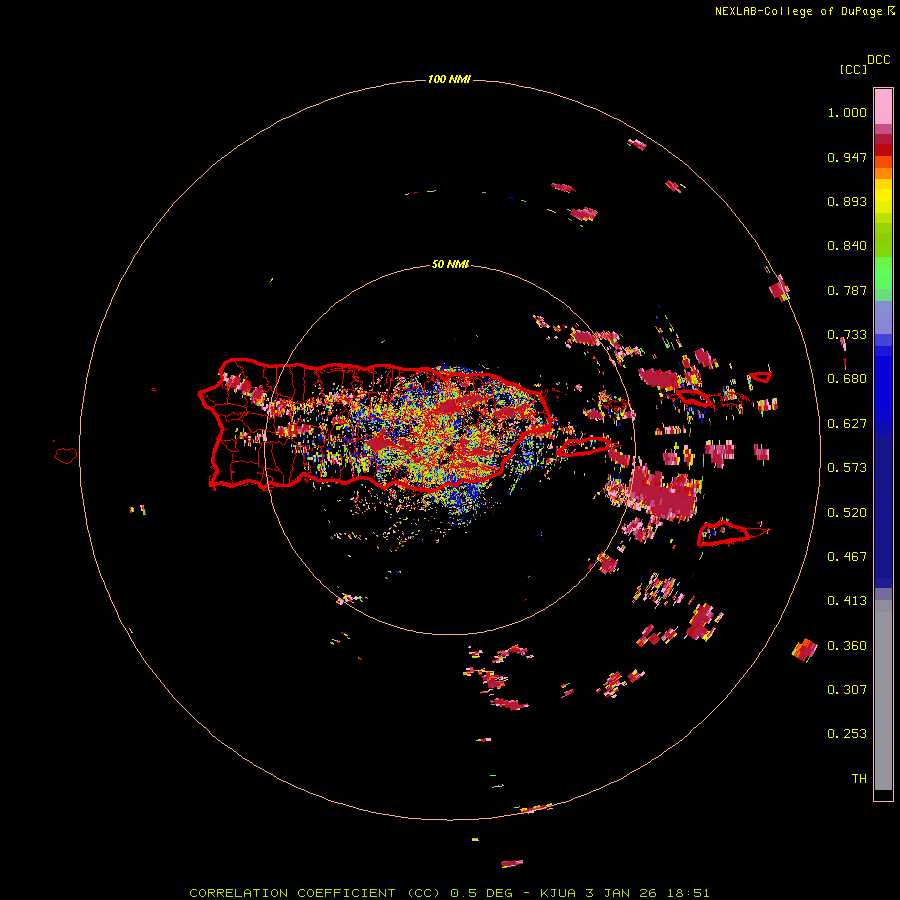The width and height of the screenshot is (900, 900).
Task: Click the 0.733 scale value
Action: [847, 335]
